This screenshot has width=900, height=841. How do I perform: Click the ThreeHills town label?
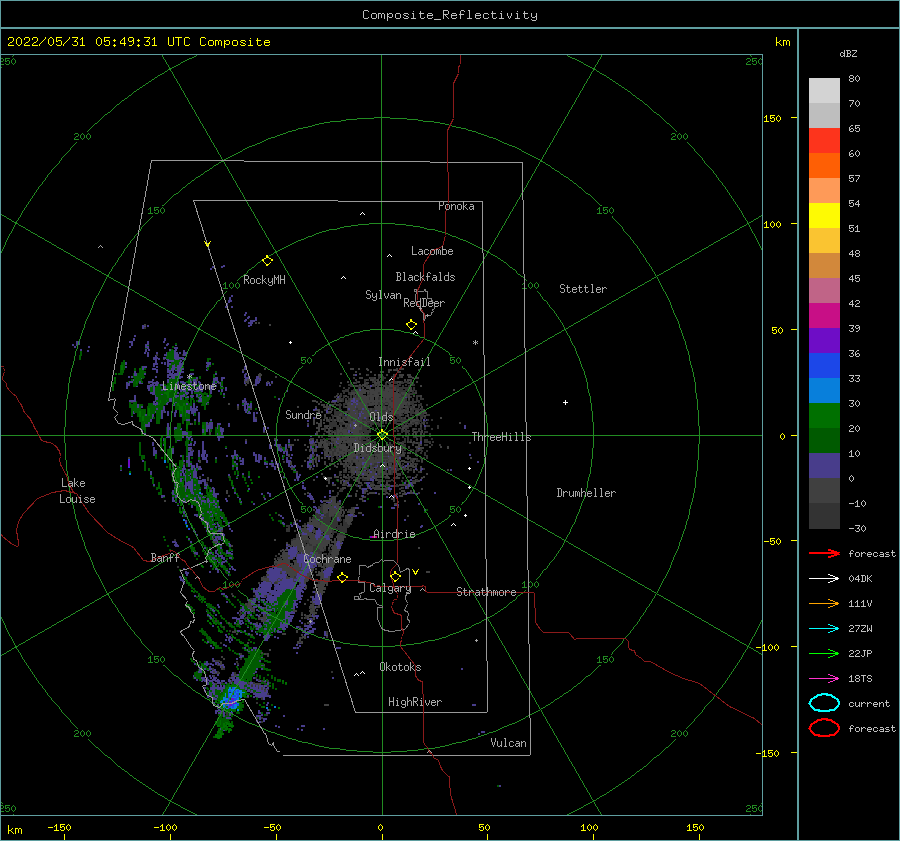click(x=502, y=437)
